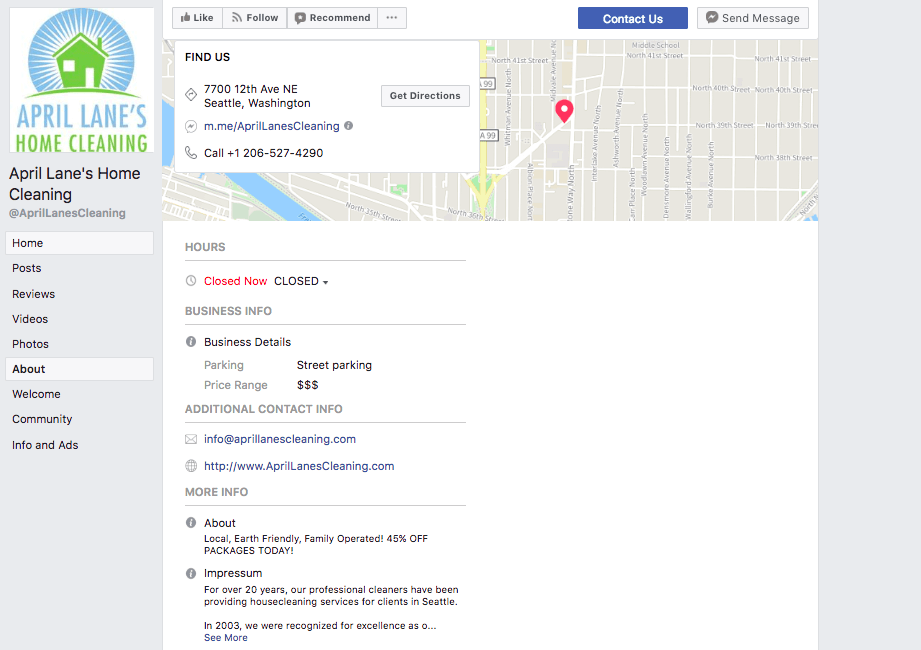The height and width of the screenshot is (650, 921).
Task: Open the three-dots more options menu
Action: (x=392, y=18)
